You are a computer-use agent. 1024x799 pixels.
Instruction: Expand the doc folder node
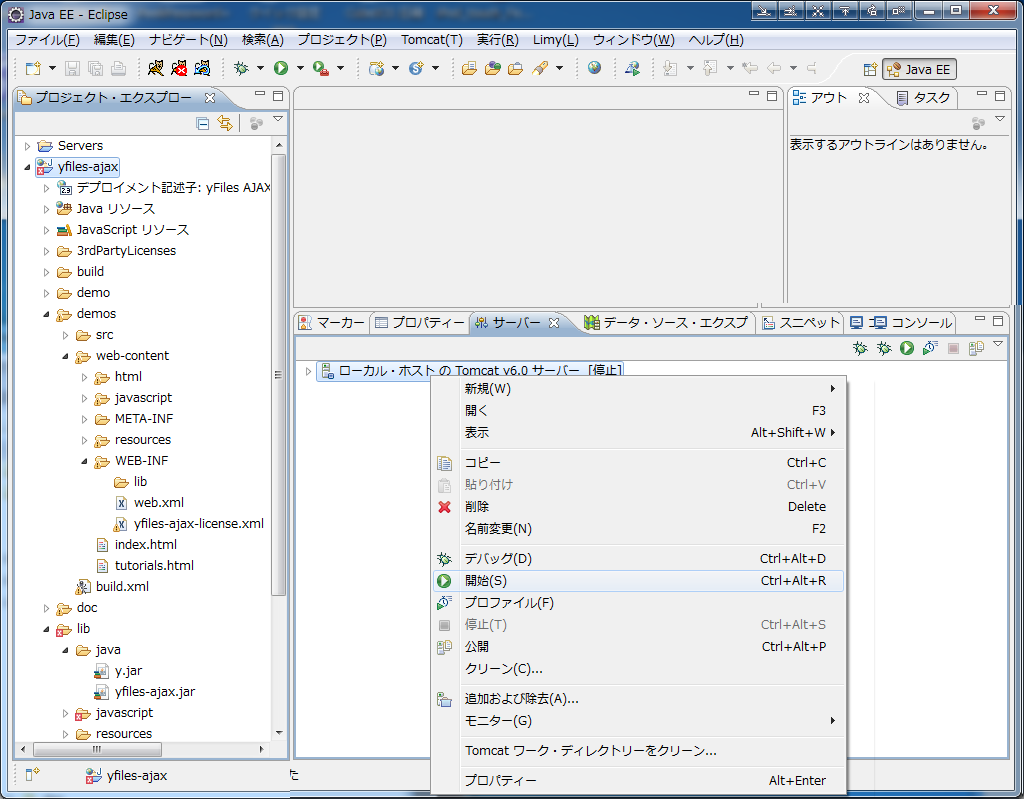(46, 608)
